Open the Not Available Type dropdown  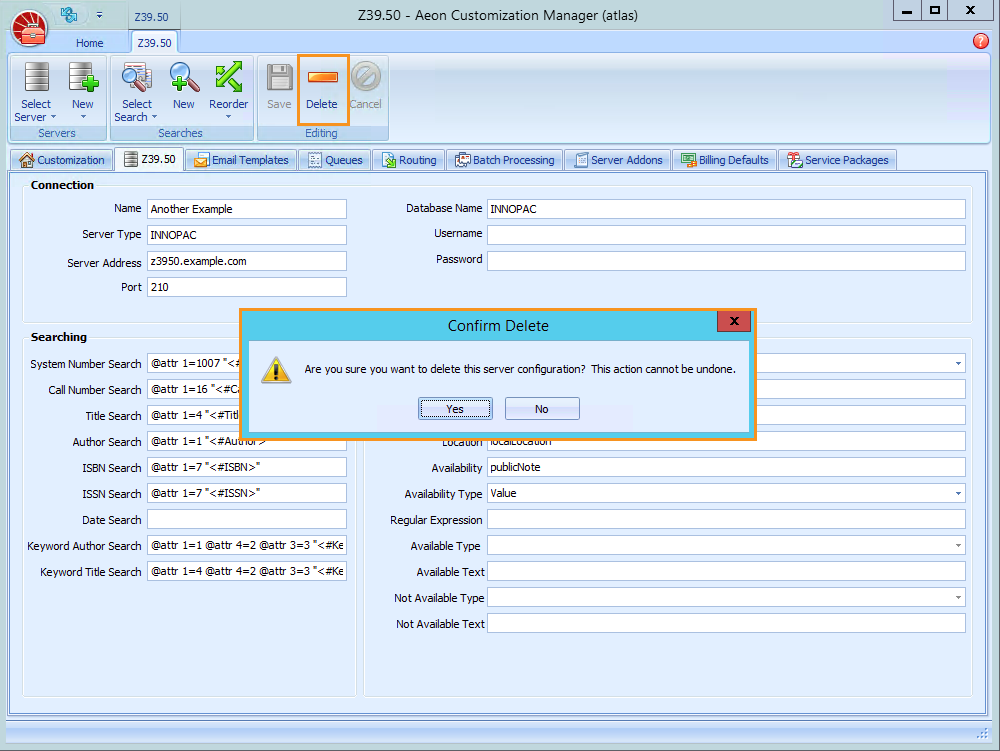click(x=957, y=597)
